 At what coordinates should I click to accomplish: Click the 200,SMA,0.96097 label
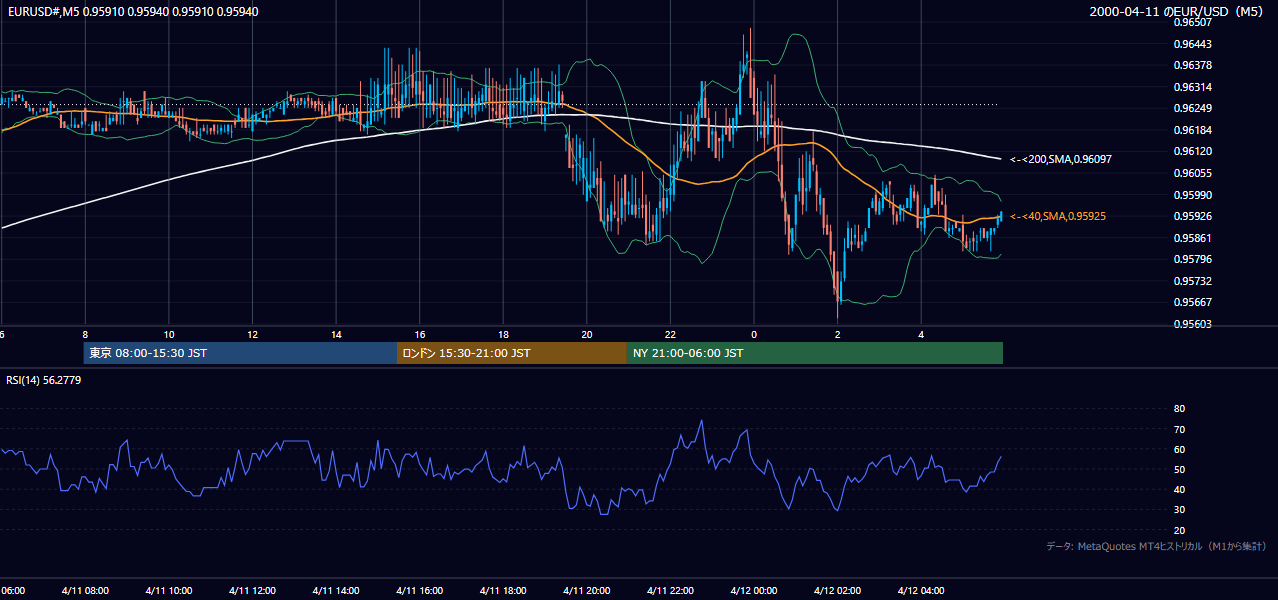tap(1061, 159)
